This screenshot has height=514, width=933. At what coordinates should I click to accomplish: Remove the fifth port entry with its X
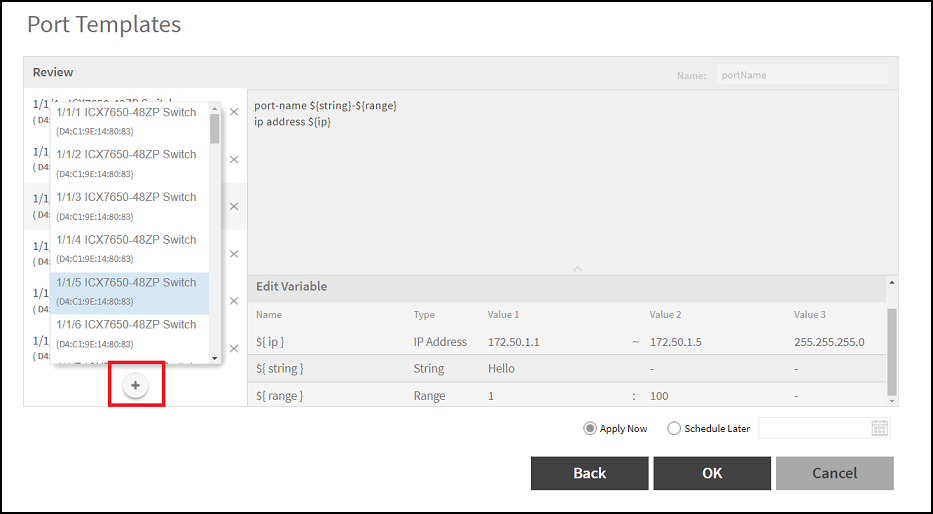[234, 301]
